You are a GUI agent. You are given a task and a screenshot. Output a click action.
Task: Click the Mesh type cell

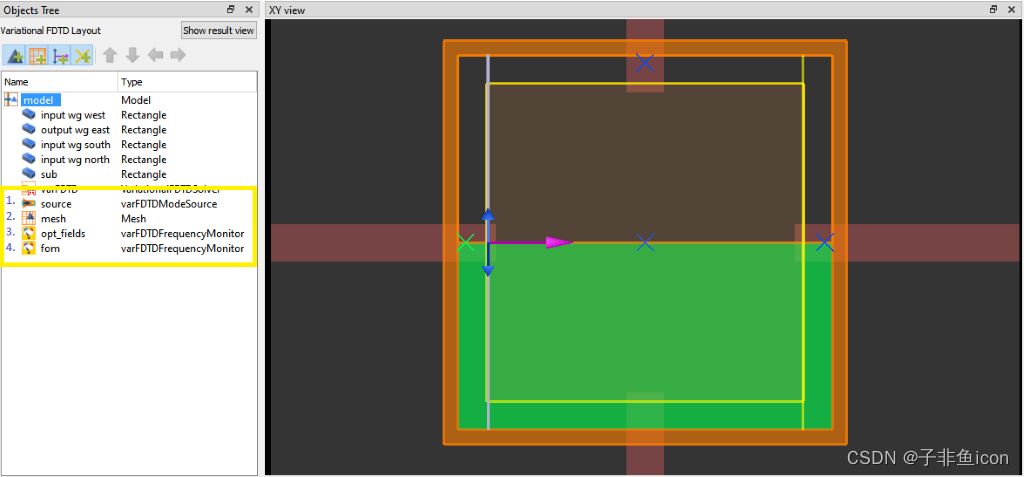point(134,219)
